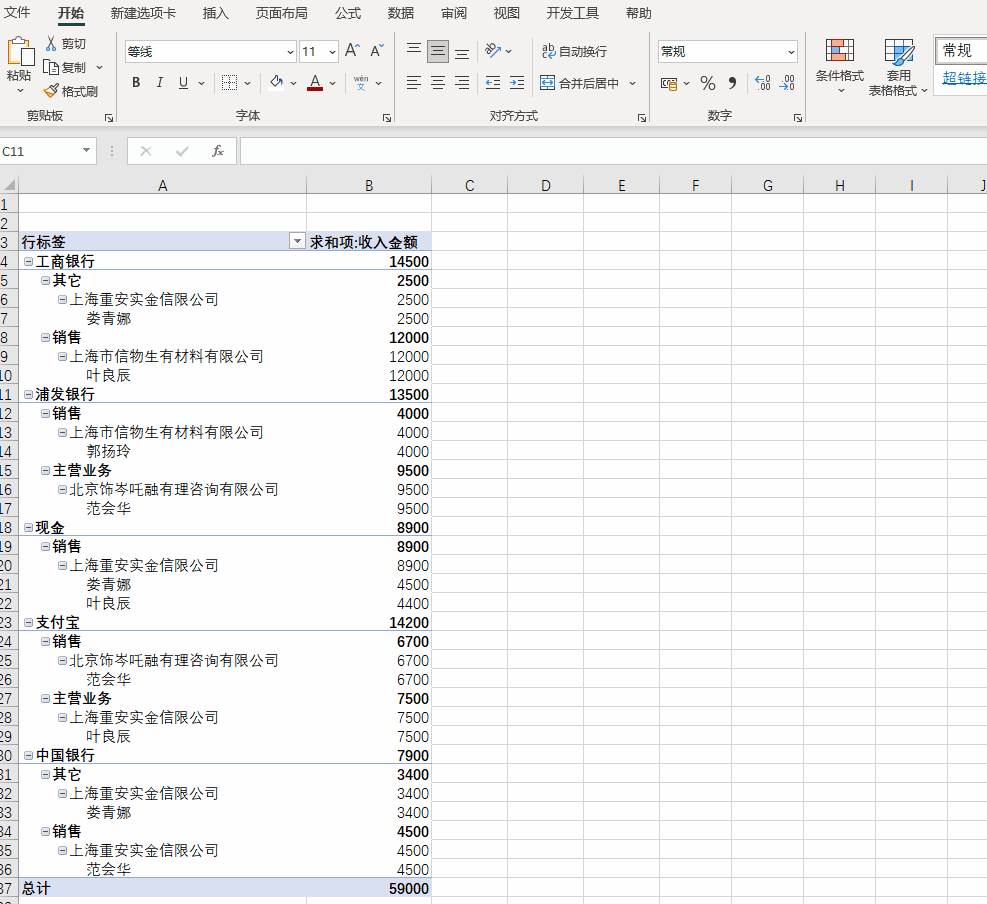
Task: Click the Copy icon
Action: pyautogui.click(x=51, y=67)
